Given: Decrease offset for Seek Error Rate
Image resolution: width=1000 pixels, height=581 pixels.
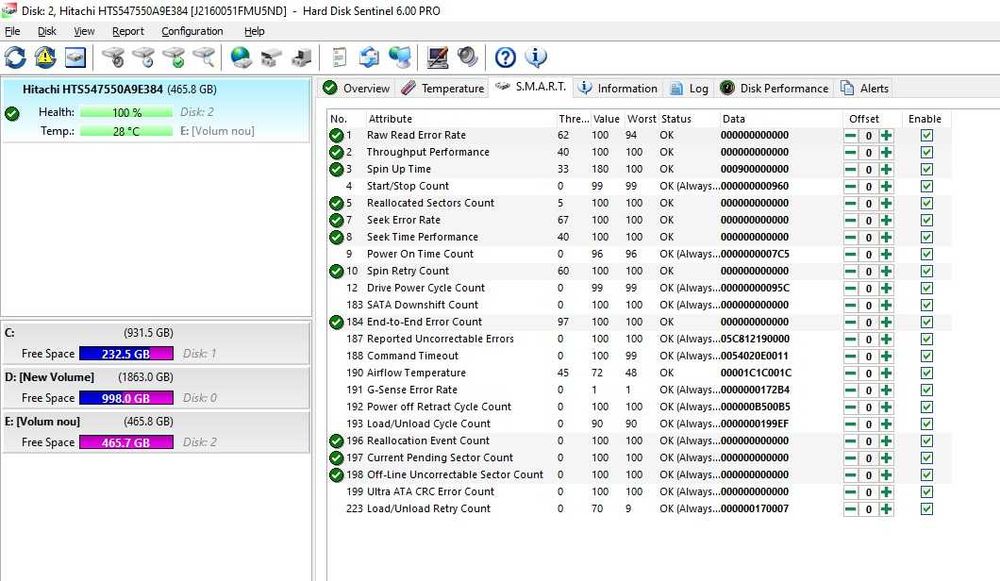Looking at the screenshot, I should [850, 220].
